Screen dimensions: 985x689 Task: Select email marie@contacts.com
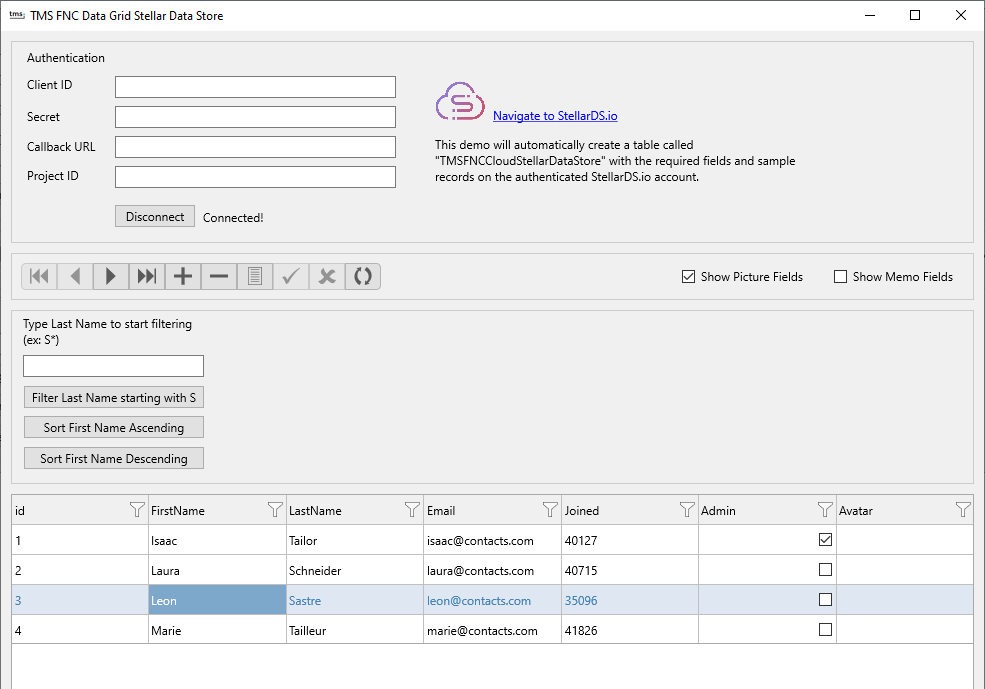(492, 630)
